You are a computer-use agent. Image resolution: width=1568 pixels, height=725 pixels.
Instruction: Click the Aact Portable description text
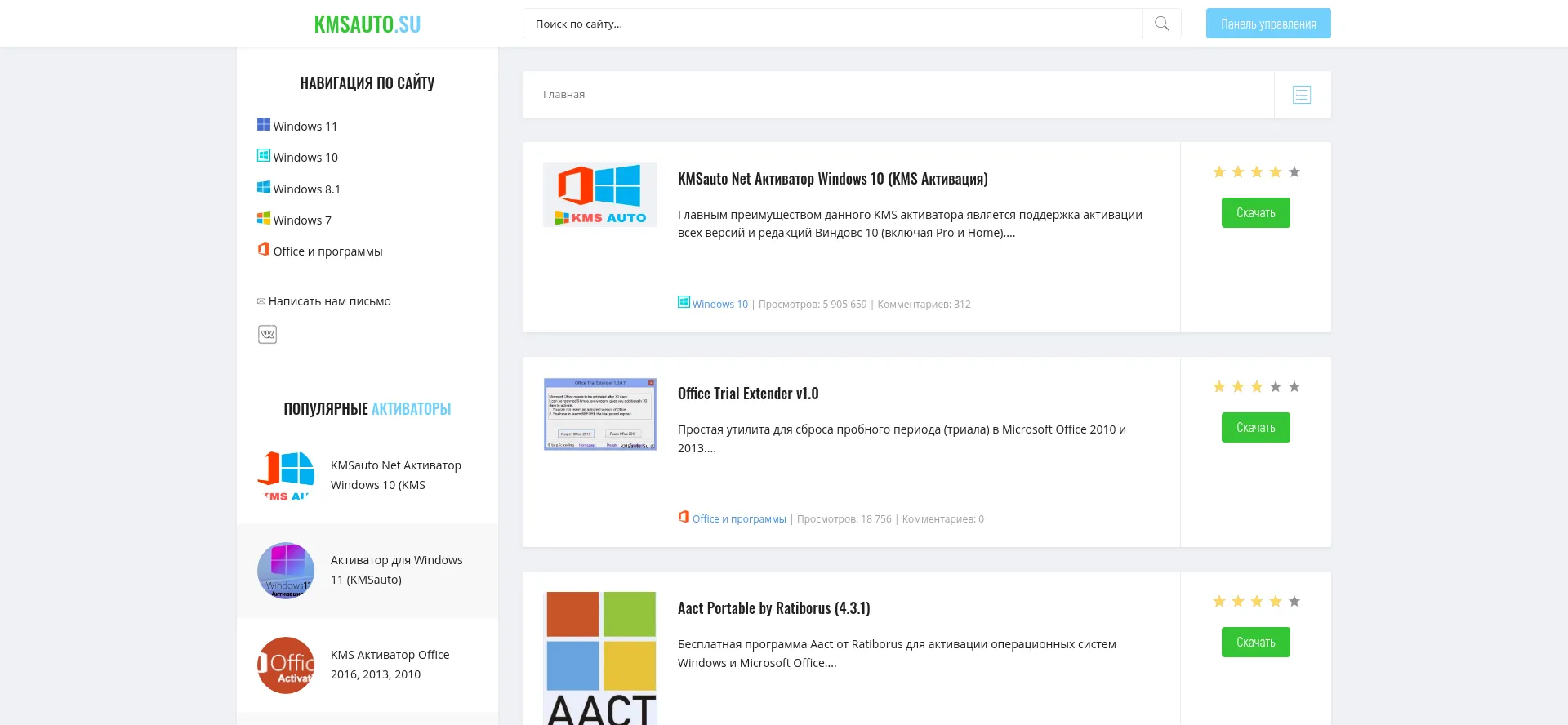point(898,653)
